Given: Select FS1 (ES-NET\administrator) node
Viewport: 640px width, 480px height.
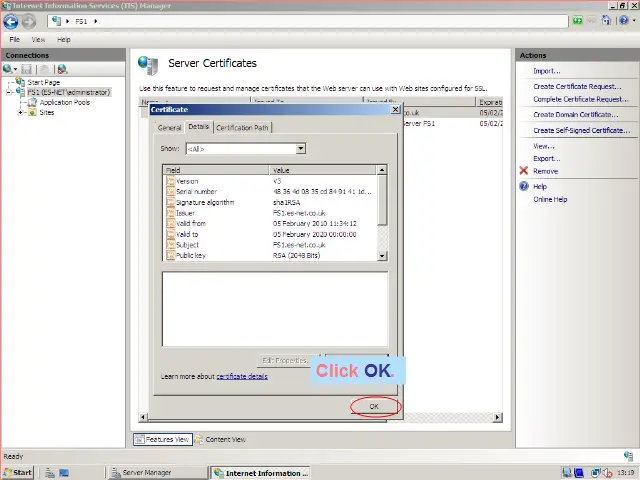Looking at the screenshot, I should 69,92.
